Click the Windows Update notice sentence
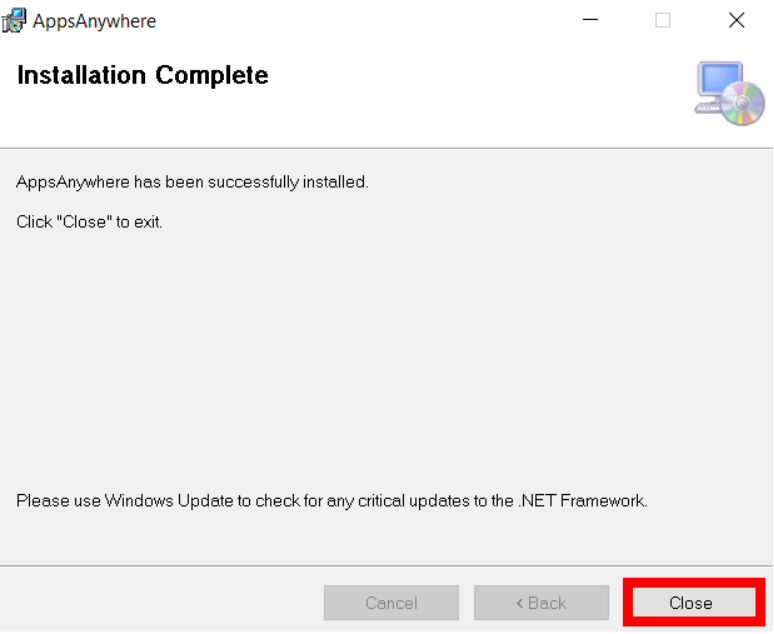774x634 pixels. pyautogui.click(x=332, y=501)
